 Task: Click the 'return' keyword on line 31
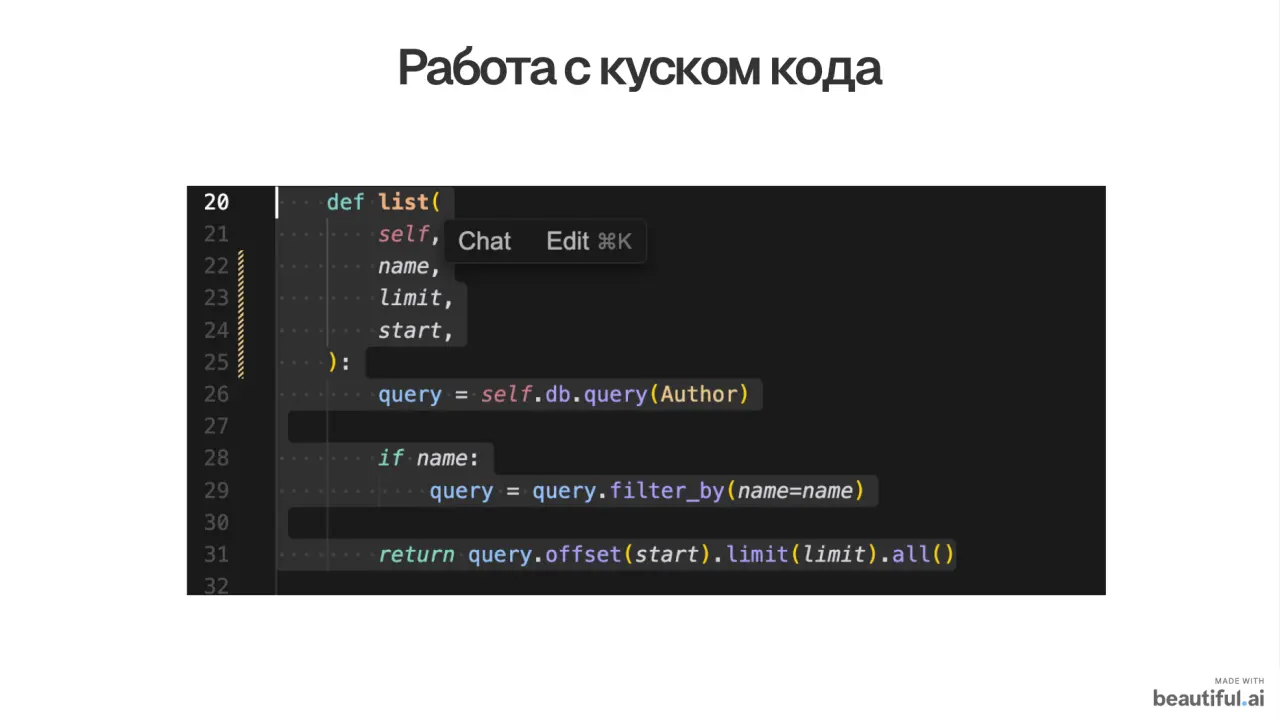(416, 554)
